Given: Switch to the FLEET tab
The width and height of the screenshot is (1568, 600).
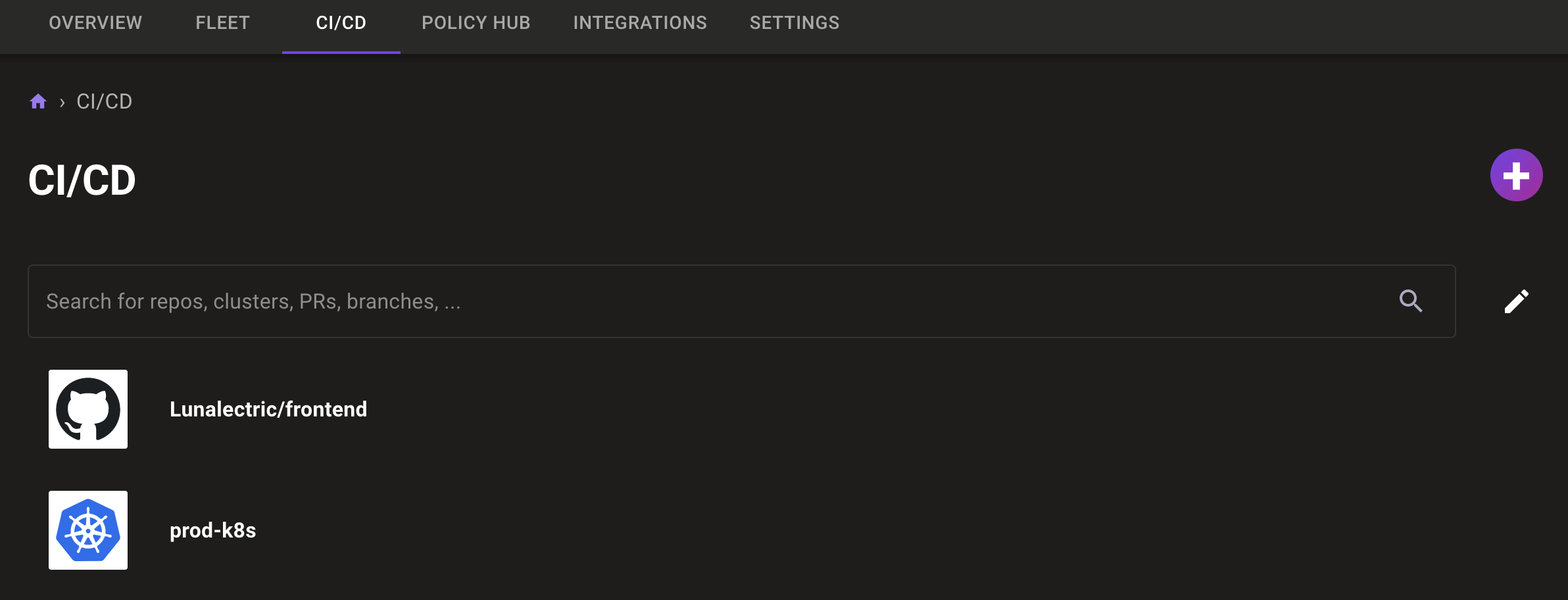Looking at the screenshot, I should 222,22.
